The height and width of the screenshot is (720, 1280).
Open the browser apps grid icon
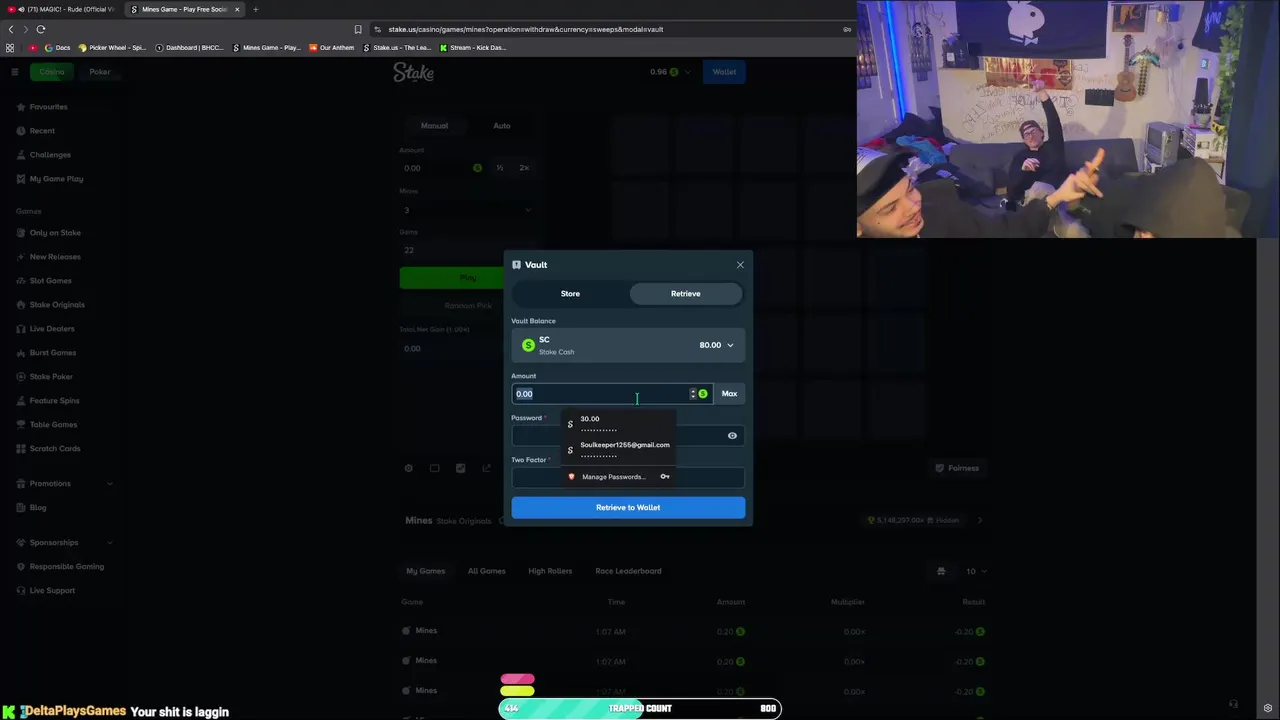[x=10, y=48]
